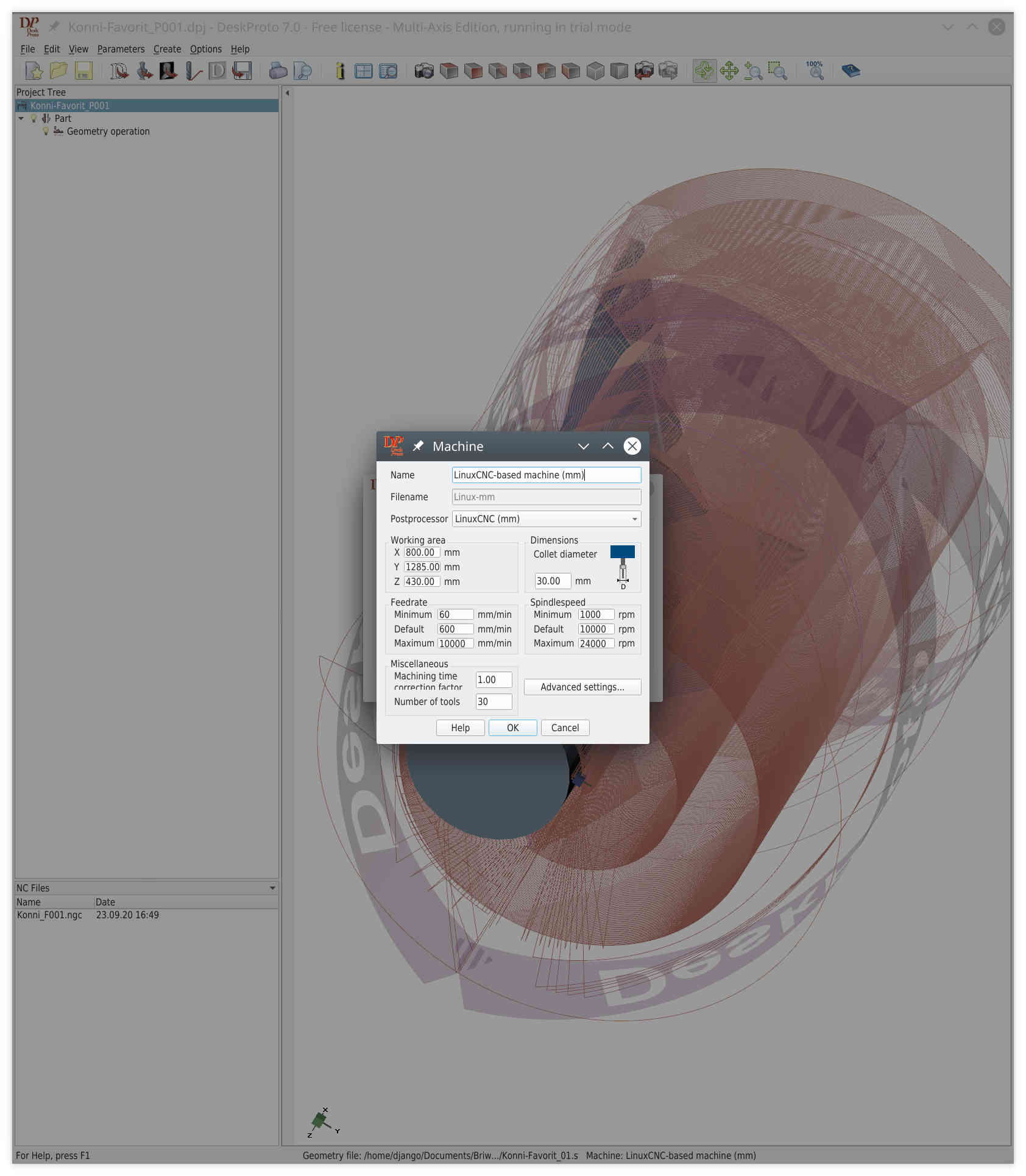The image size is (1026, 1176).
Task: Click the table grid icon in toolbar
Action: pyautogui.click(x=364, y=71)
